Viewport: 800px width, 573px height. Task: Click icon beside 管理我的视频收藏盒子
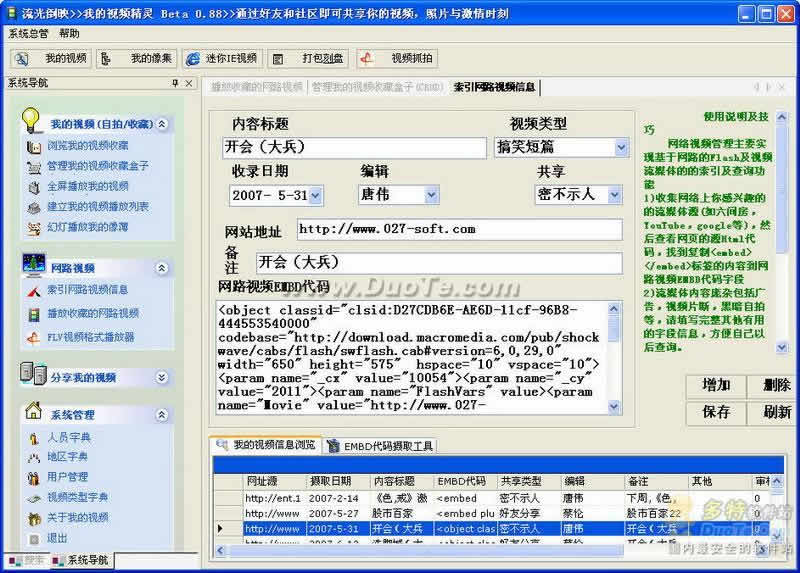pyautogui.click(x=34, y=167)
